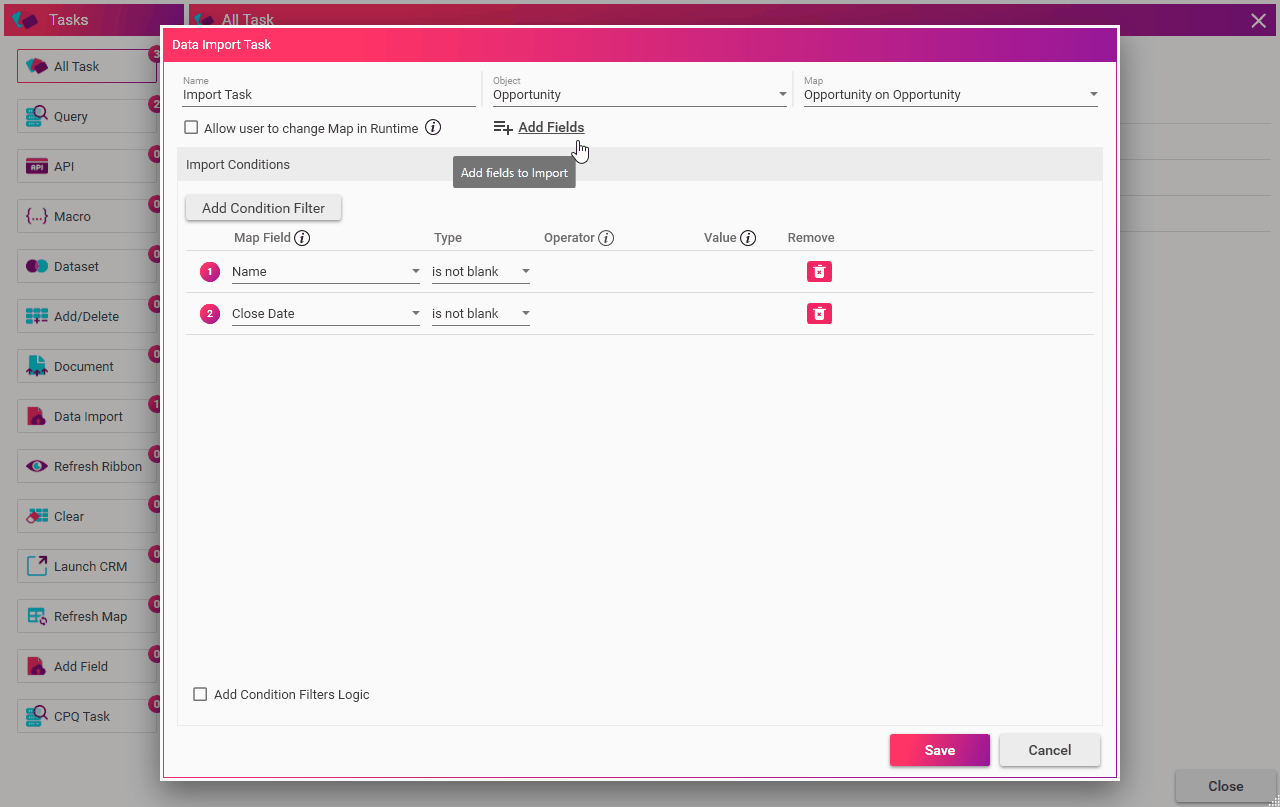1280x807 pixels.
Task: Delete the Name condition row
Action: click(819, 272)
